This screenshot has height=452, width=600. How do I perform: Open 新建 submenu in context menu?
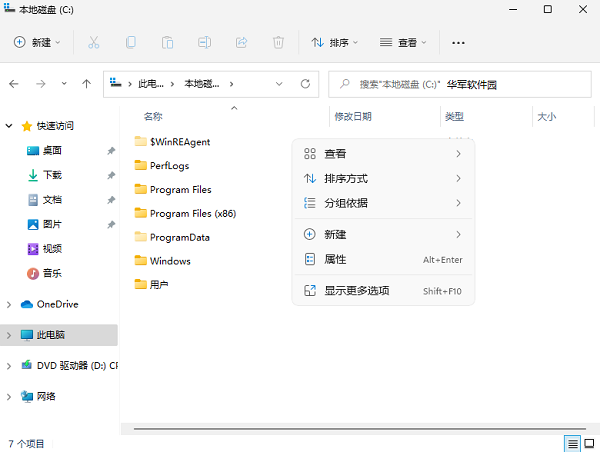[383, 234]
